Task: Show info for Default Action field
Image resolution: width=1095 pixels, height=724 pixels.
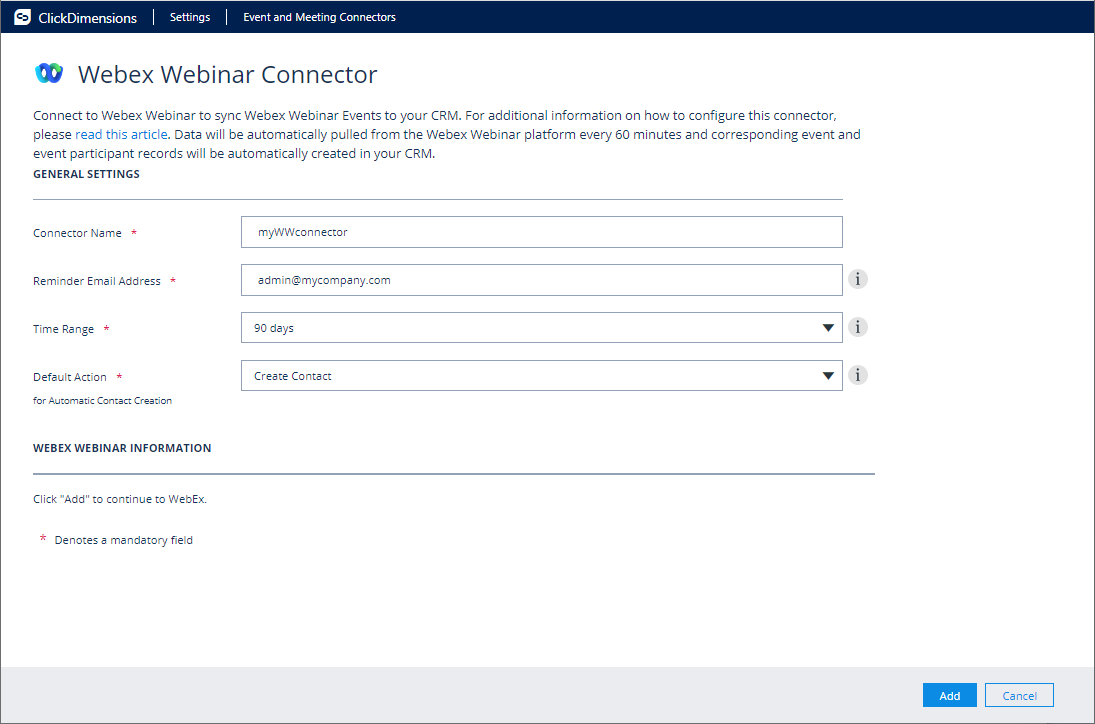Action: [858, 375]
